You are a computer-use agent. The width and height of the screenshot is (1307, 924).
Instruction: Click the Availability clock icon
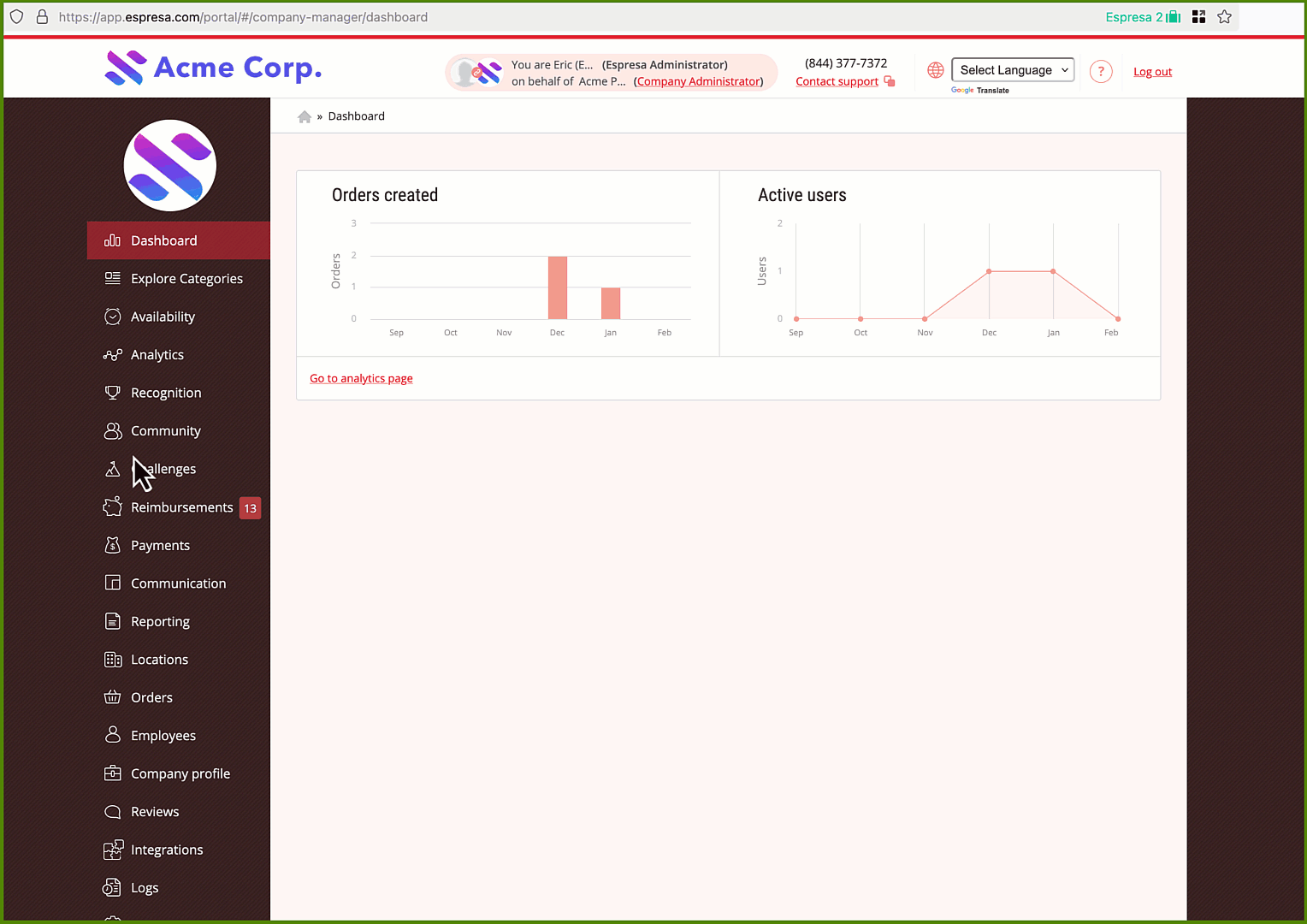(x=112, y=317)
